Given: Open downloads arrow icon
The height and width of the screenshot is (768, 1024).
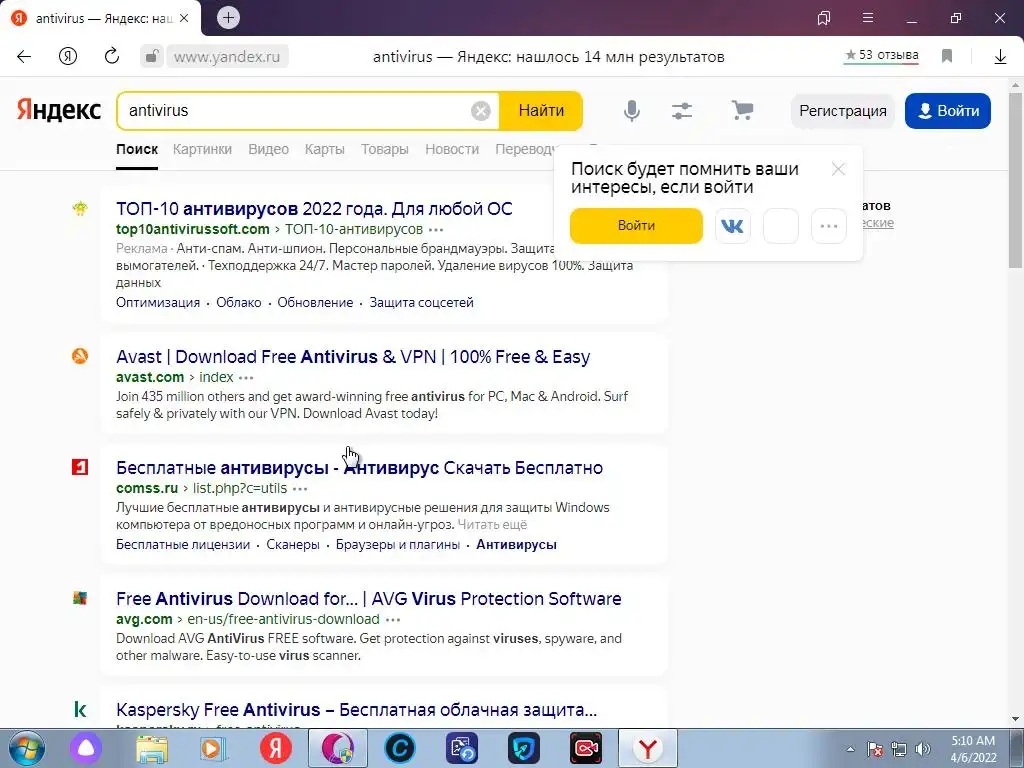Looking at the screenshot, I should coord(1000,57).
